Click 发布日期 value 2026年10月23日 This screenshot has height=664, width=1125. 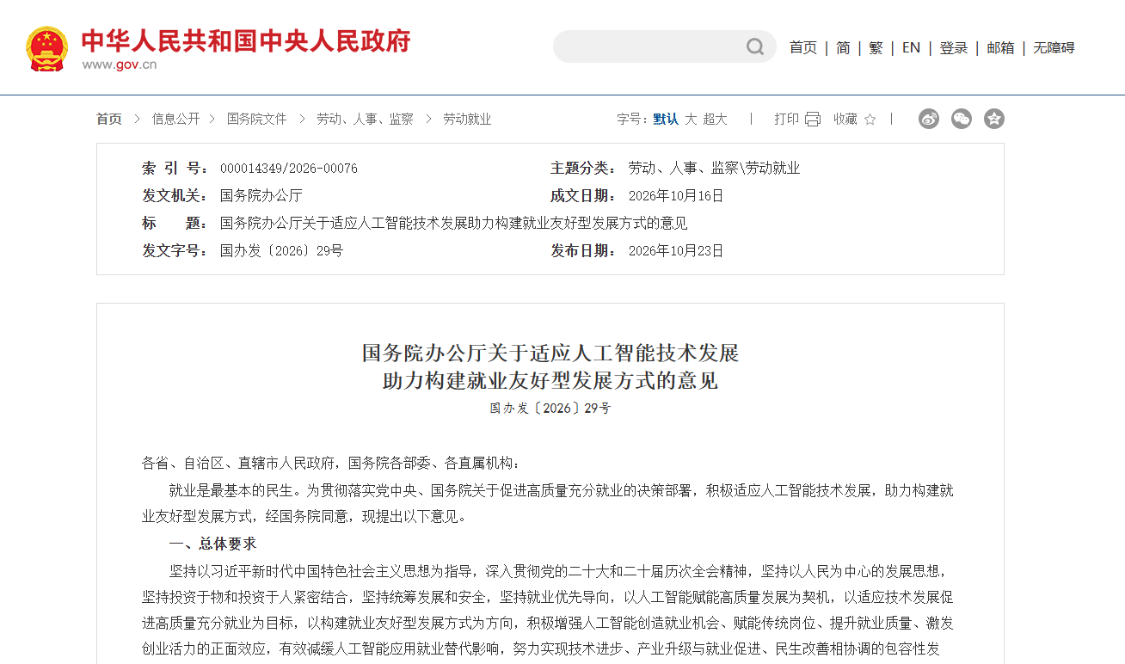[x=676, y=251]
